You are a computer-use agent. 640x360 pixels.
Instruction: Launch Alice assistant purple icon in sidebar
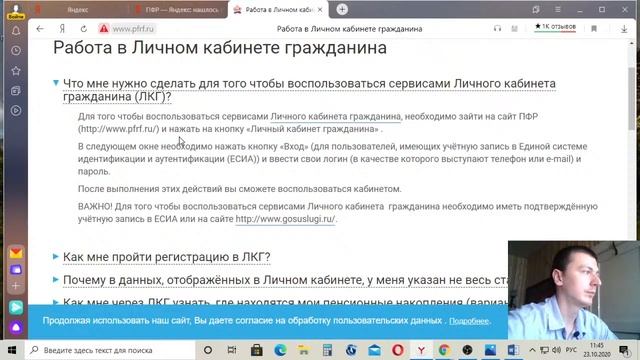pyautogui.click(x=16, y=327)
